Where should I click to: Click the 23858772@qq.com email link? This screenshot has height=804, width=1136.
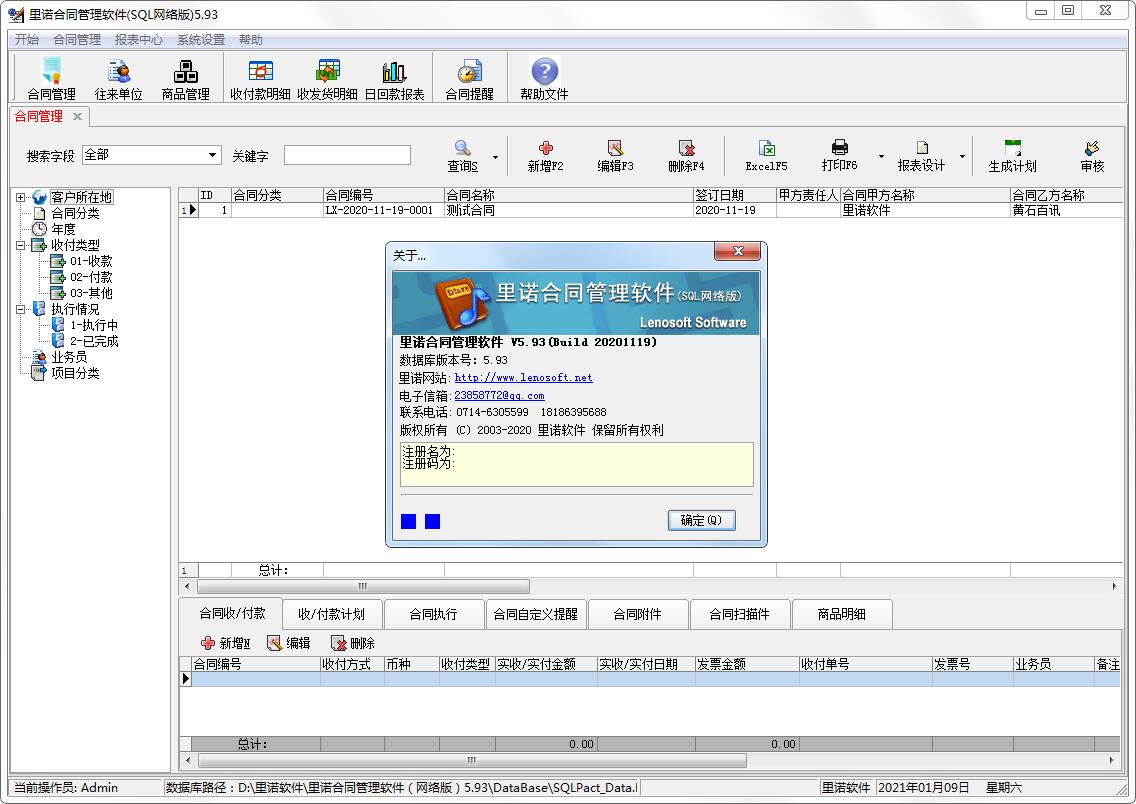[x=499, y=395]
